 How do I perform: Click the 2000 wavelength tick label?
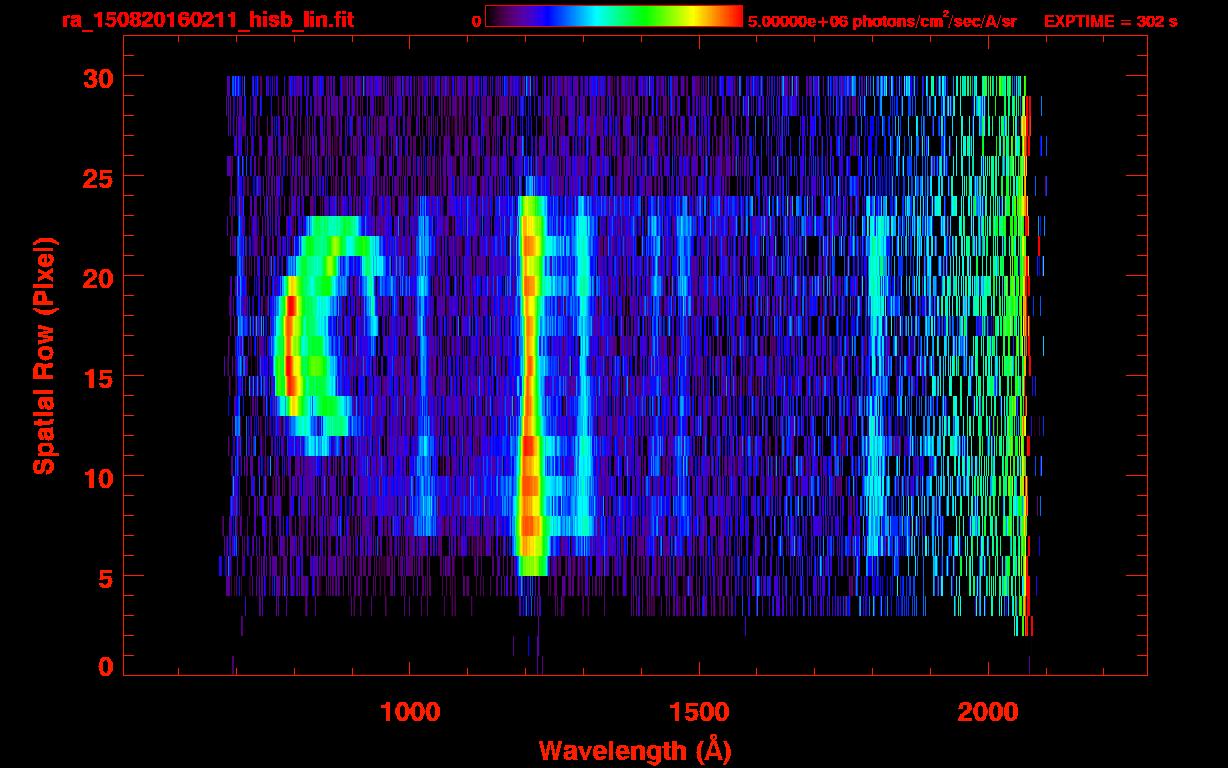point(987,712)
